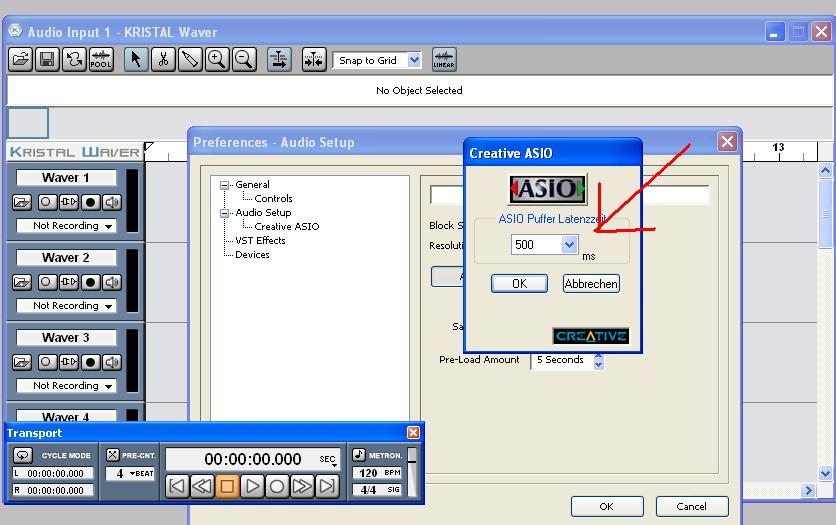This screenshot has width=836, height=525.
Task: Open the pre-count BEAT dropdown
Action: pyautogui.click(x=141, y=473)
